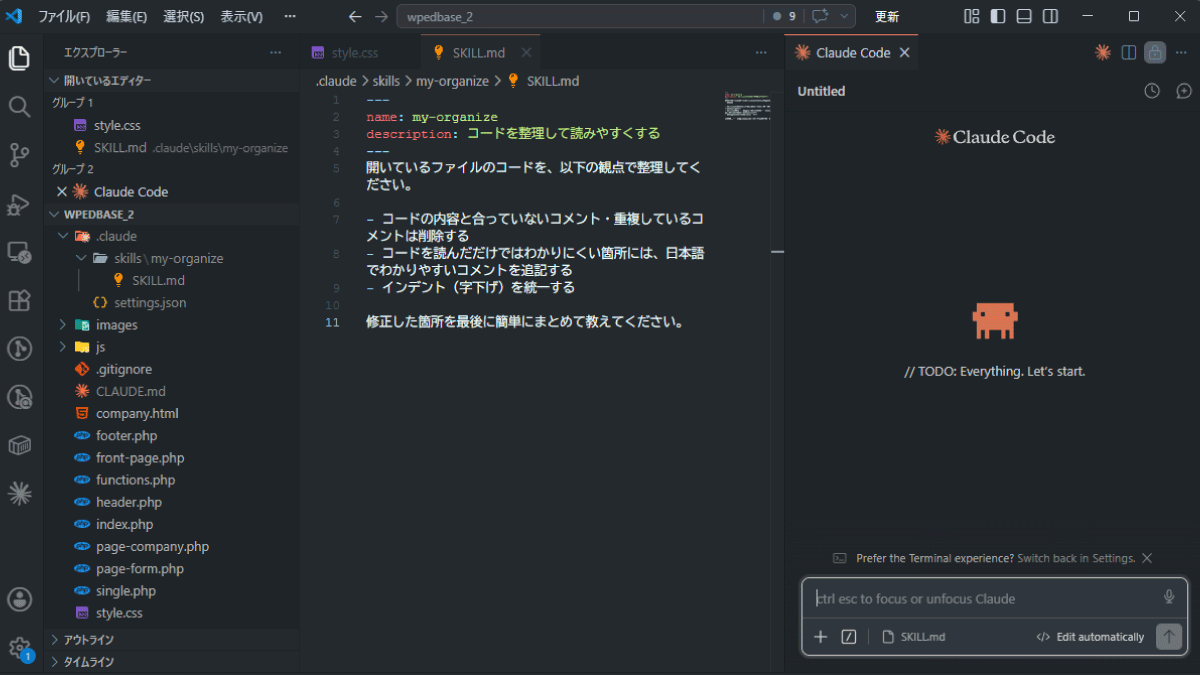Click the back navigation arrow
Viewport: 1200px width, 675px height.
point(355,17)
